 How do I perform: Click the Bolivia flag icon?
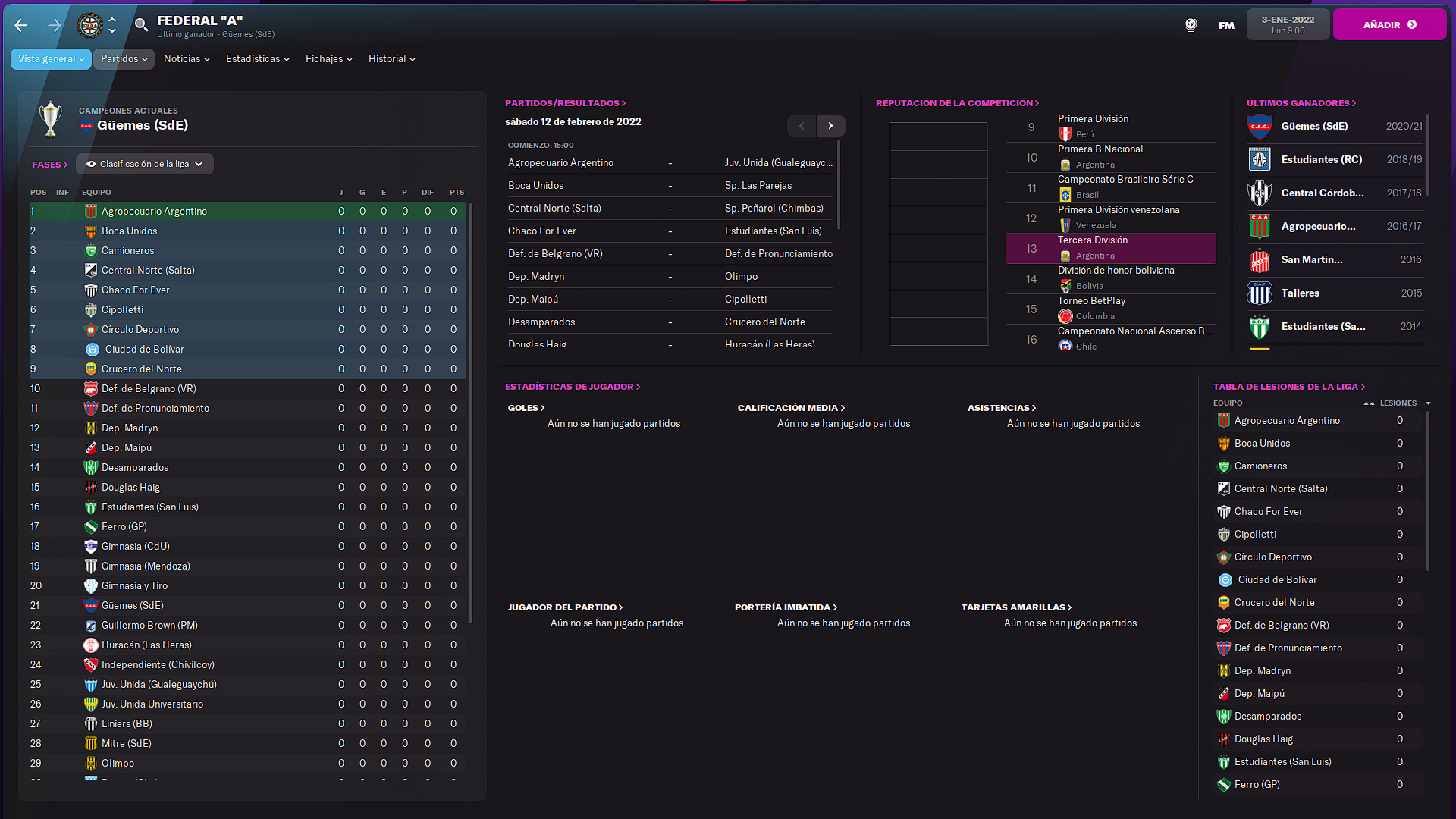point(1065,286)
